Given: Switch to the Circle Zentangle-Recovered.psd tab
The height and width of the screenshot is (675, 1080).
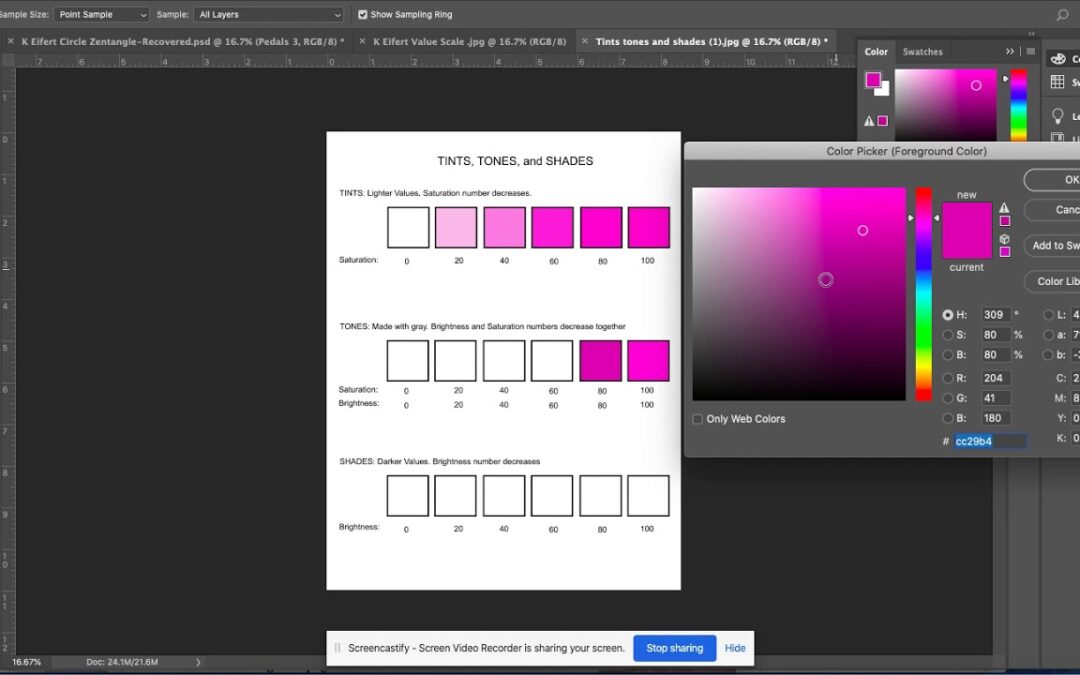Looking at the screenshot, I should pos(183,41).
